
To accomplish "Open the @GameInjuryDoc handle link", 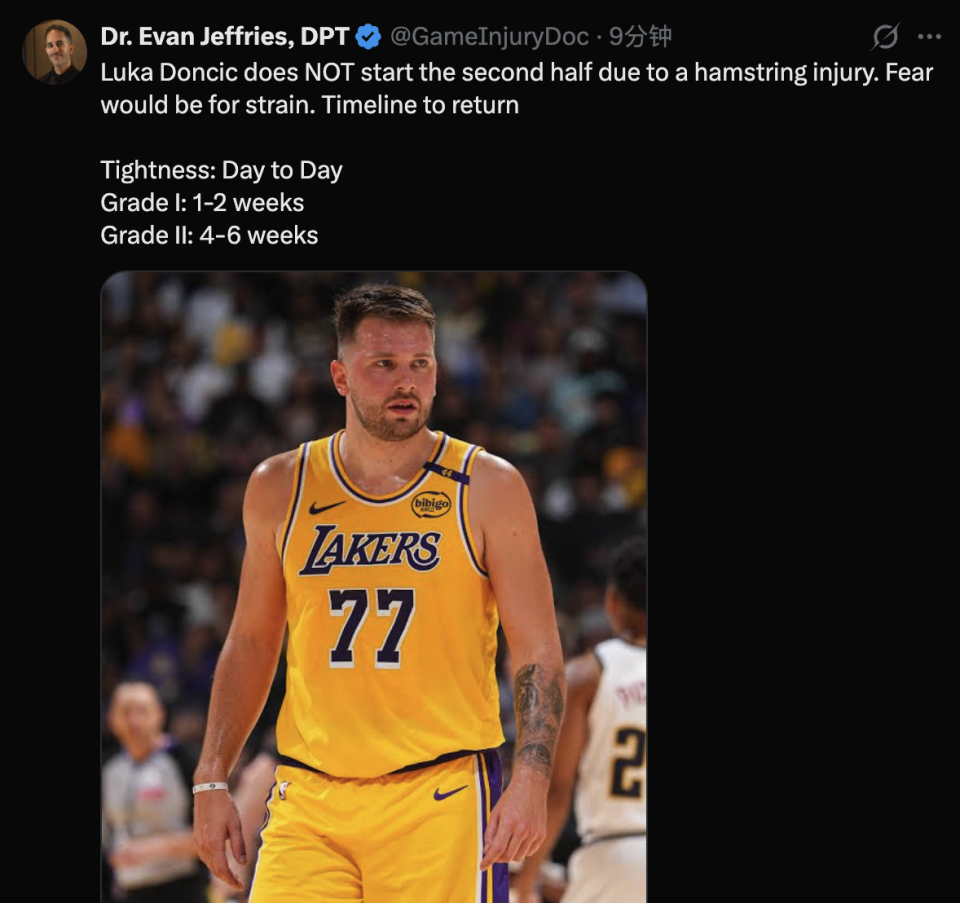I will pyautogui.click(x=489, y=37).
